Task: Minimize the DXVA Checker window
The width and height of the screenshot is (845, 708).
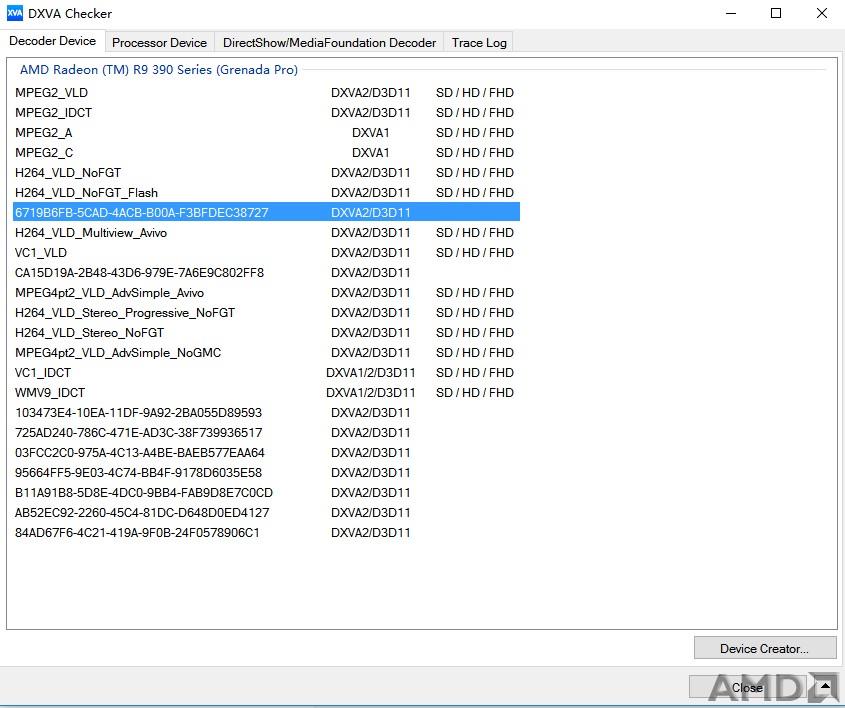Action: tap(731, 13)
